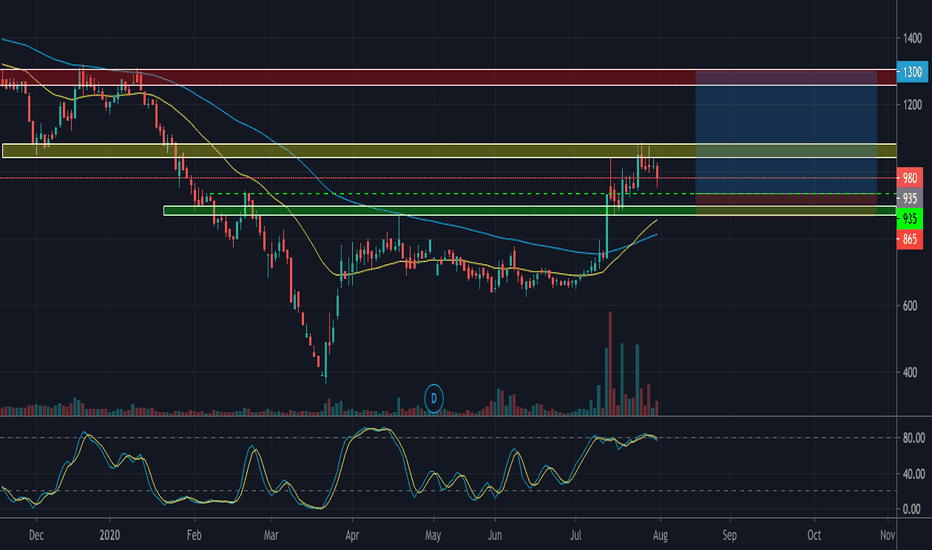932x550 pixels.
Task: Click the gray 935 price label
Action: point(910,198)
